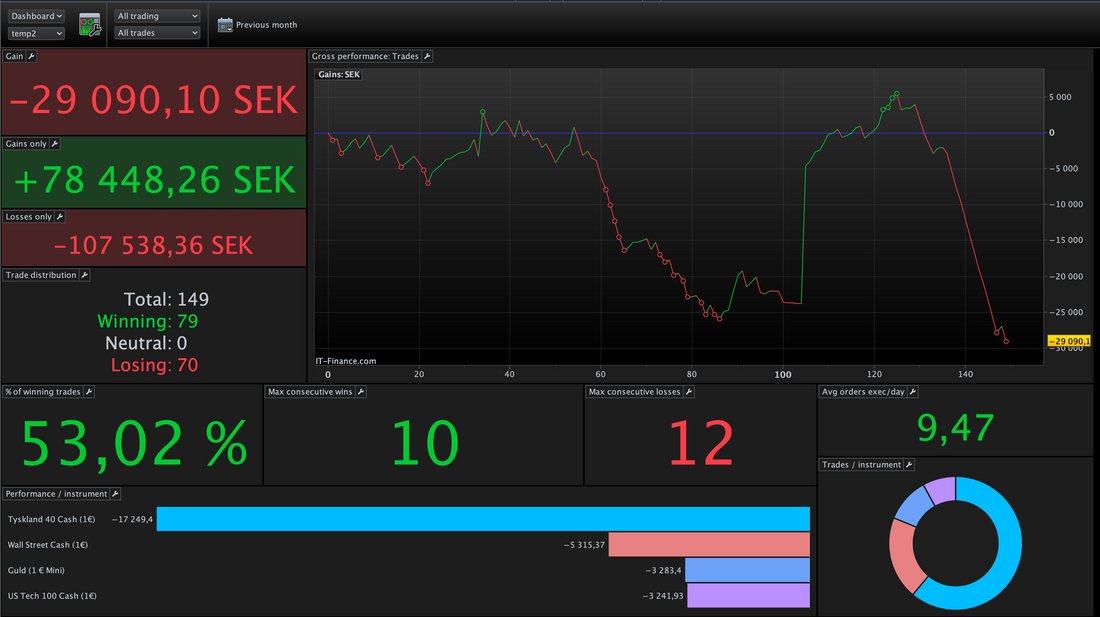Image resolution: width=1100 pixels, height=617 pixels.
Task: Click the Guld (1 € Mini) performance bar
Action: click(x=747, y=570)
